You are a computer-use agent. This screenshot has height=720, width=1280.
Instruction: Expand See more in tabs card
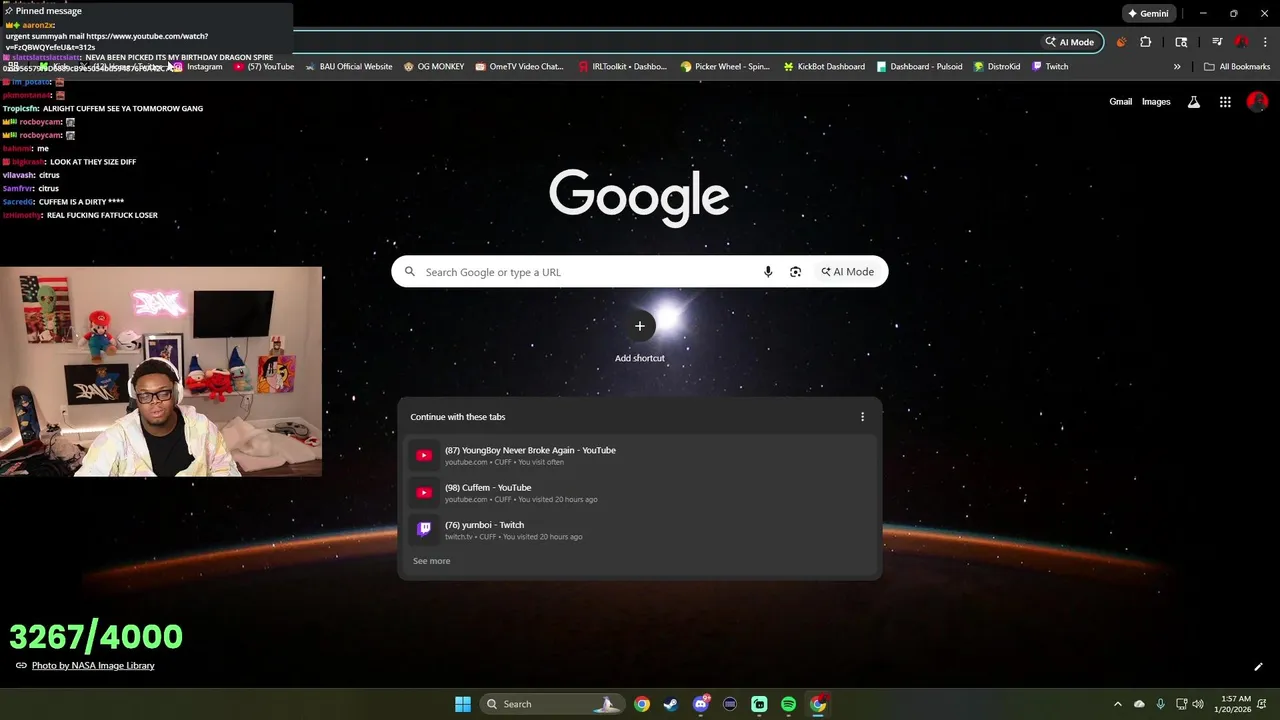tap(432, 561)
